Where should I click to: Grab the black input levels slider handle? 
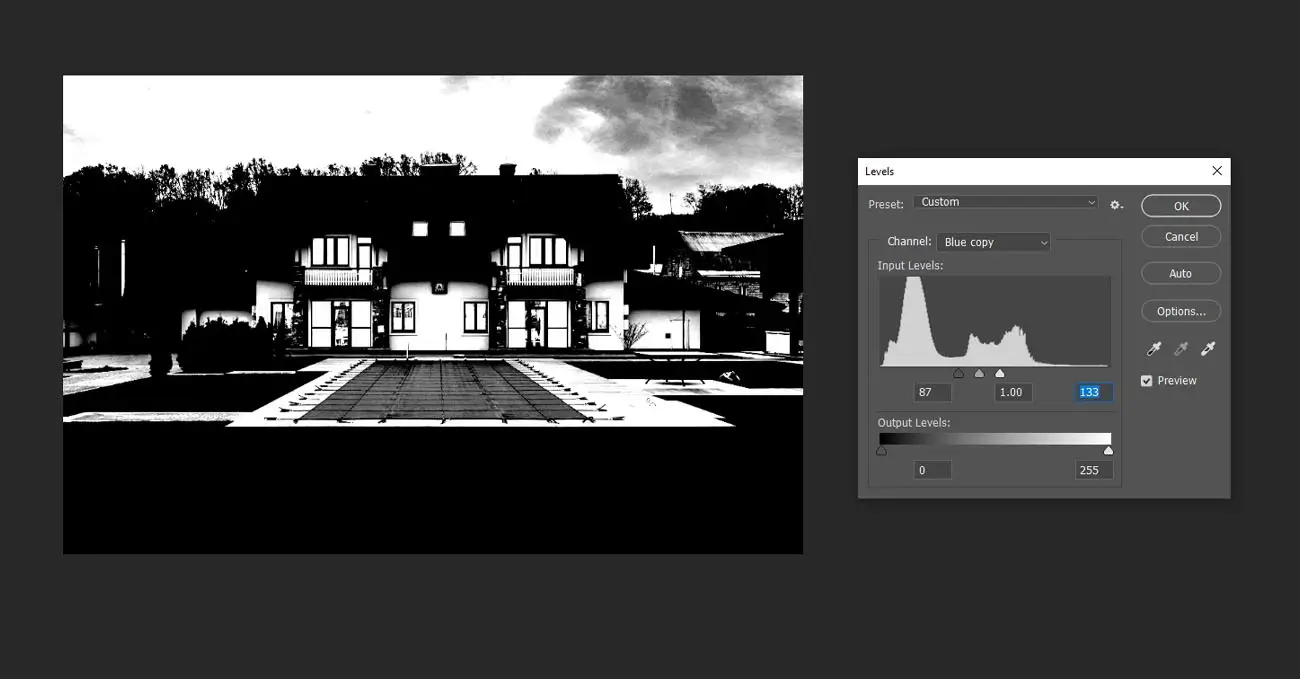(x=958, y=374)
